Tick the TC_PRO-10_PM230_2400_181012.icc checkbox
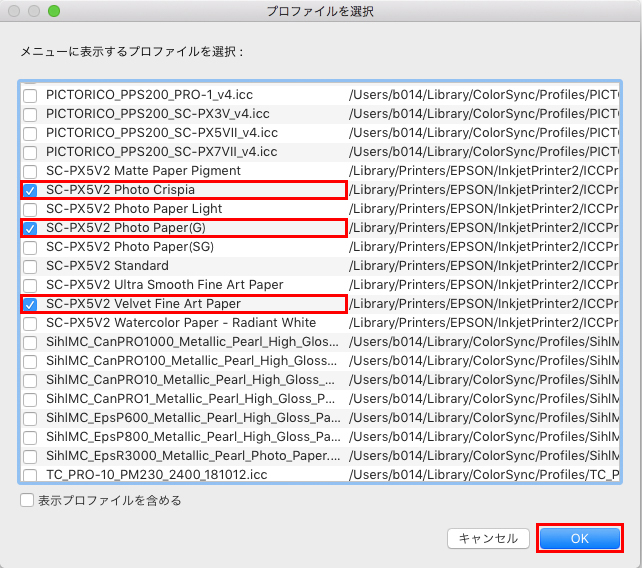642x569 pixels. tap(30, 475)
